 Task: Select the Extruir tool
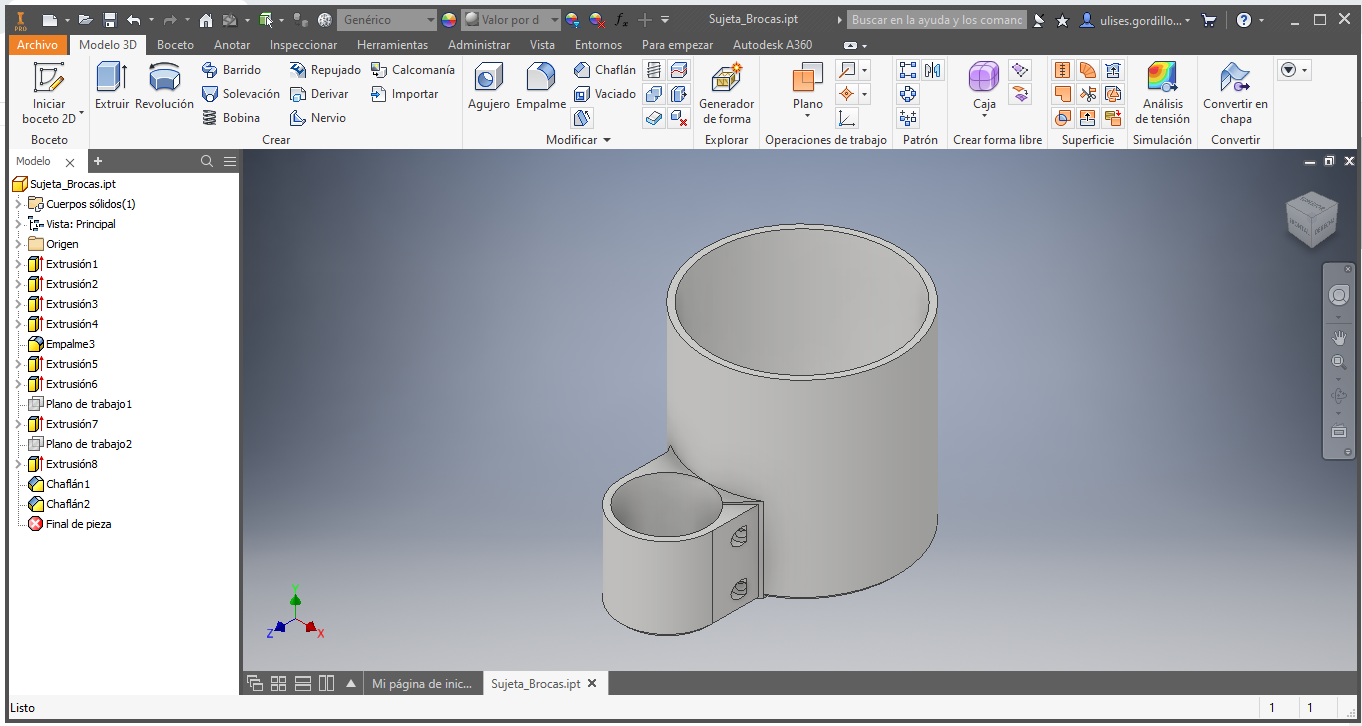point(112,86)
